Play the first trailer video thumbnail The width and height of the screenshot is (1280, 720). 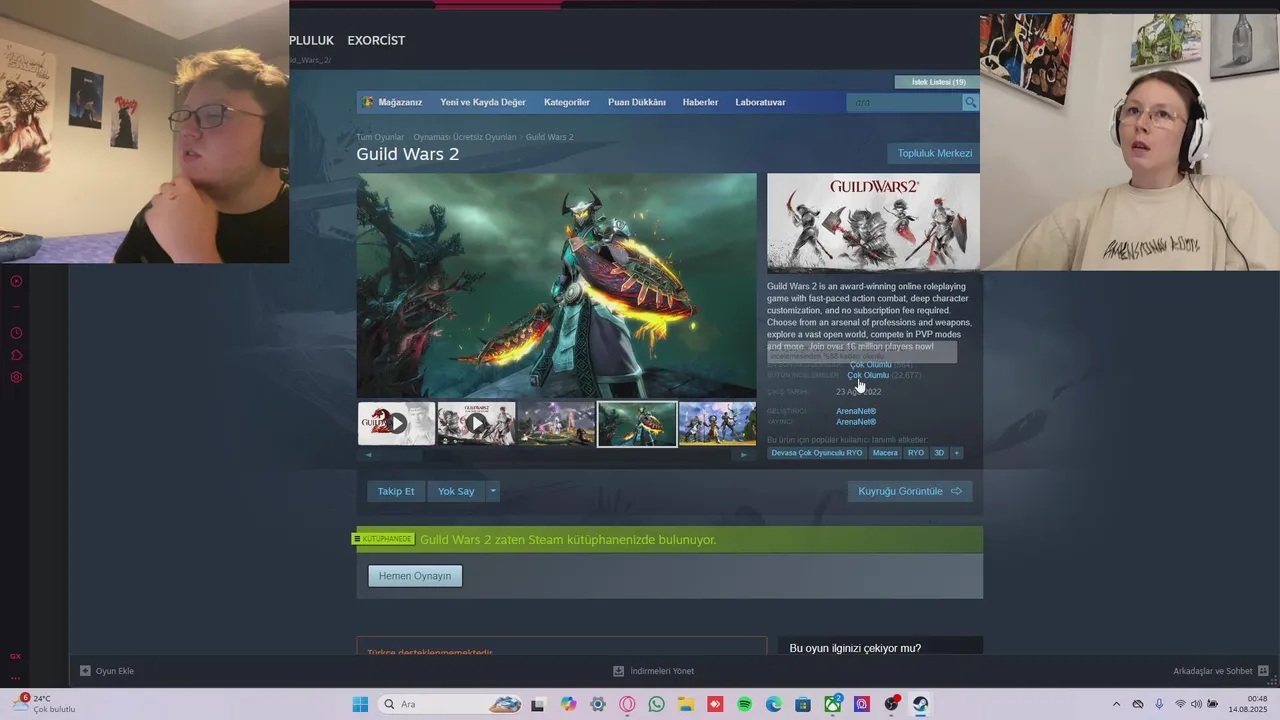coord(396,424)
